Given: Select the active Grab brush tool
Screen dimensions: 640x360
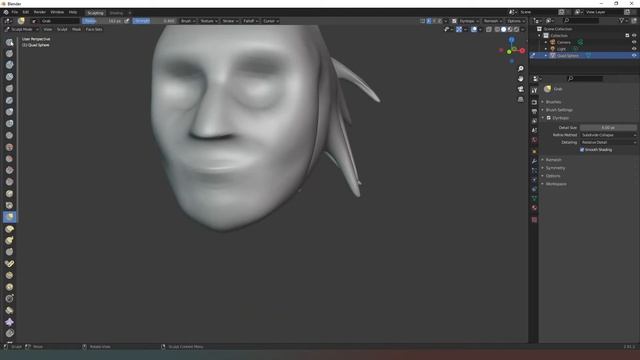Looking at the screenshot, I should pos(9,217).
